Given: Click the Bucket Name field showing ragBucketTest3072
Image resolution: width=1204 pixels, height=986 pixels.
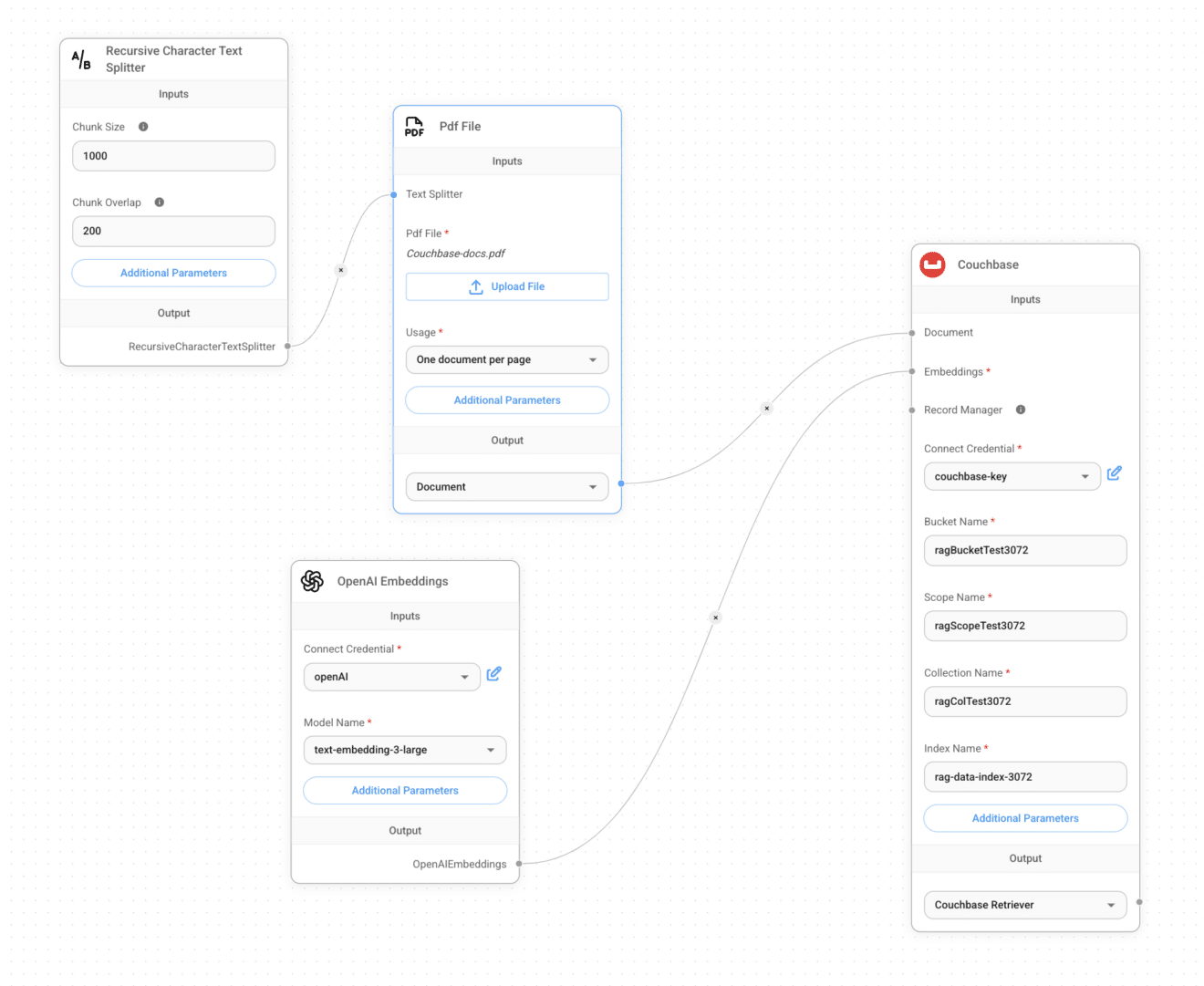Looking at the screenshot, I should (1024, 550).
